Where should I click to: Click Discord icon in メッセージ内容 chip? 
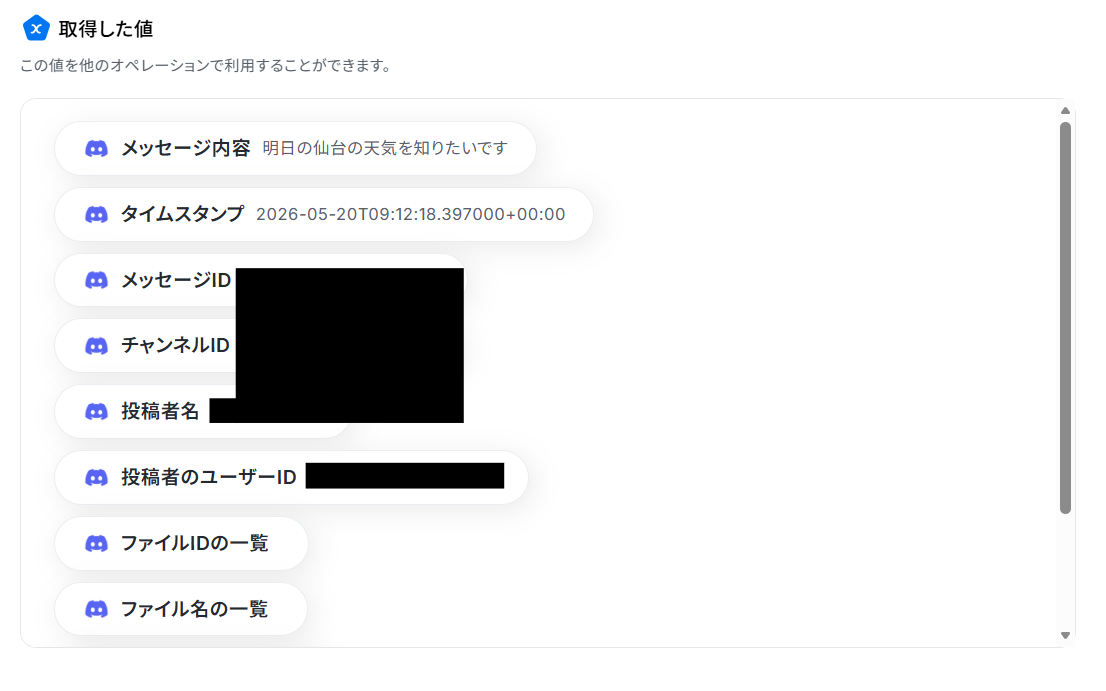pyautogui.click(x=97, y=149)
